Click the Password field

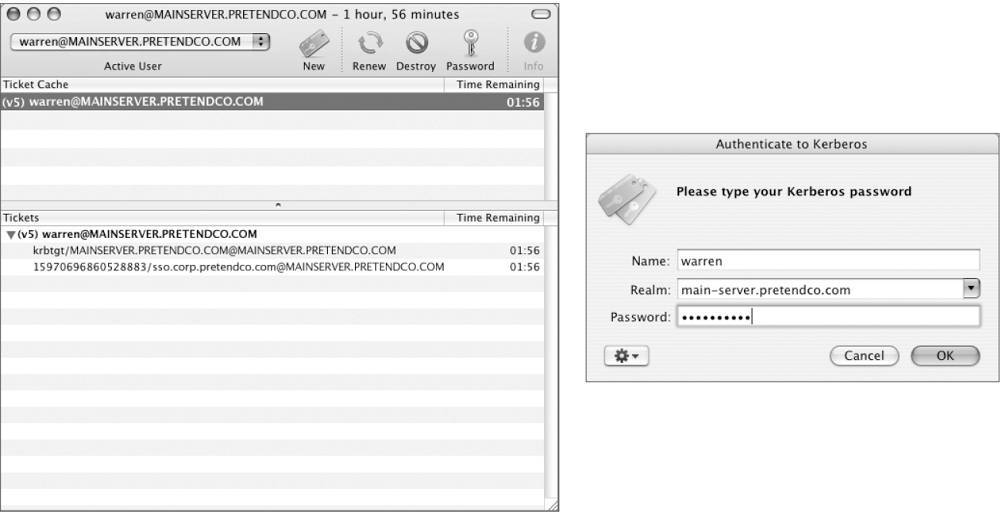(x=828, y=317)
